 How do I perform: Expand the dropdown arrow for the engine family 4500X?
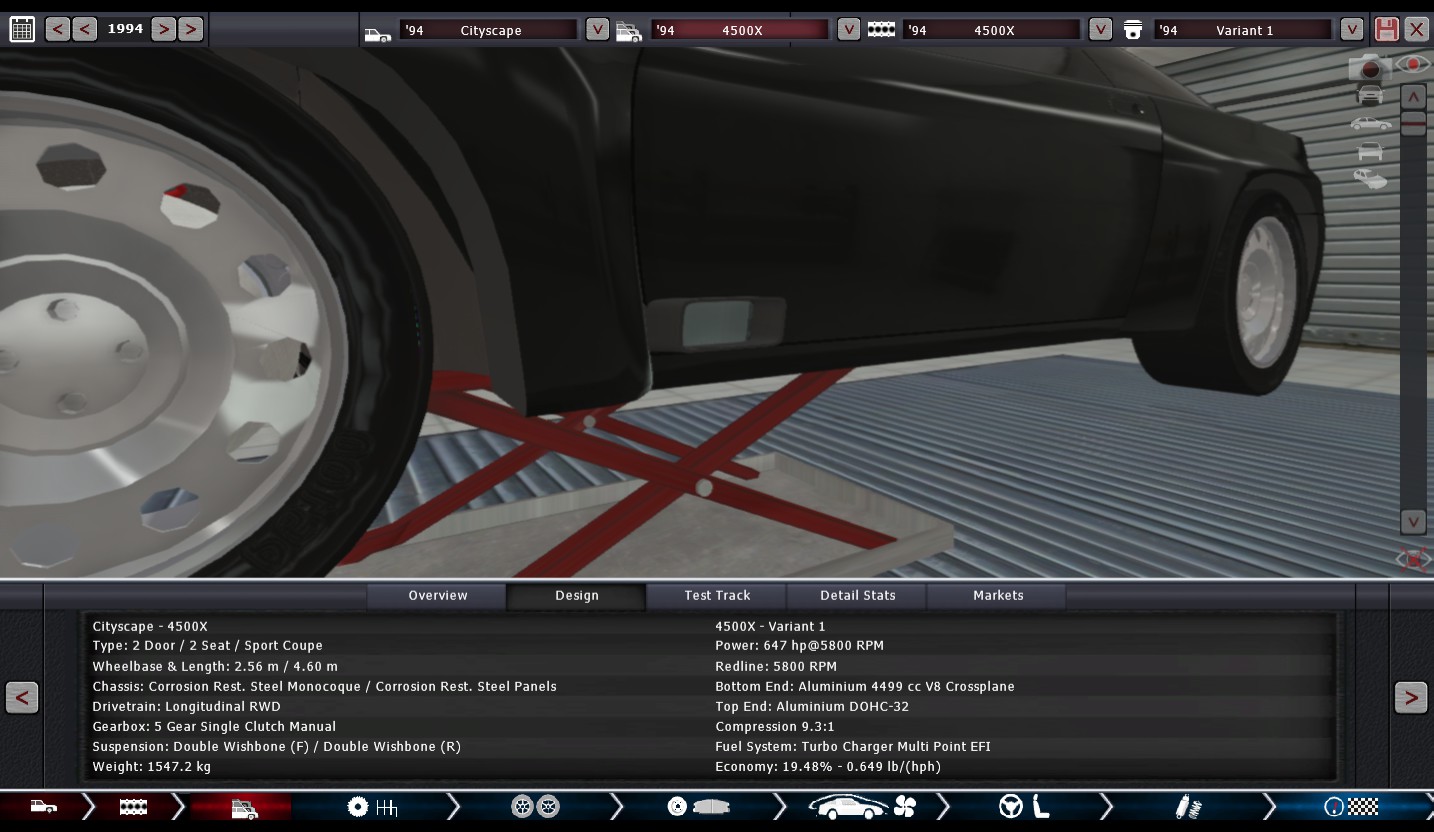(1100, 29)
